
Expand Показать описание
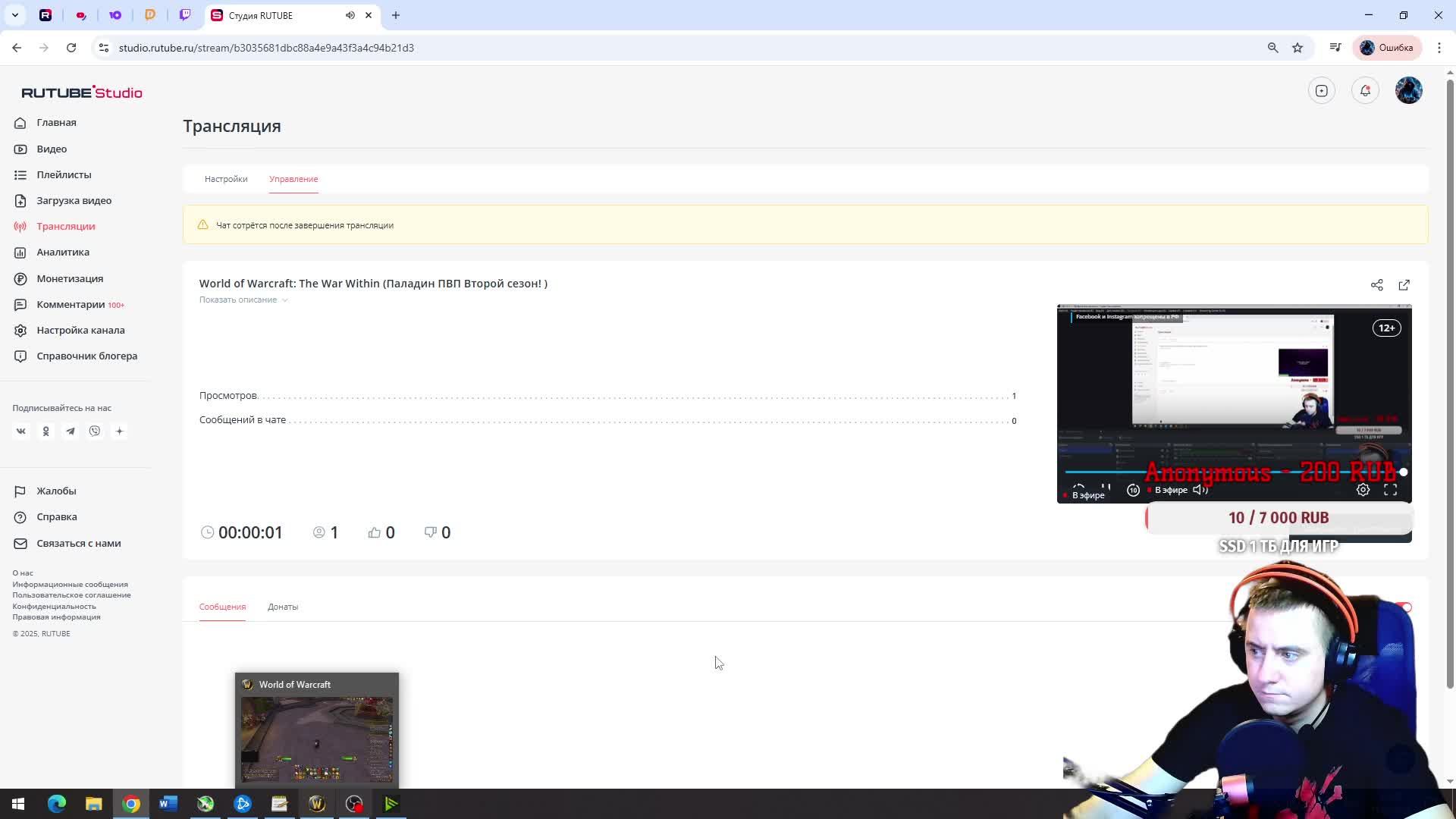243,300
